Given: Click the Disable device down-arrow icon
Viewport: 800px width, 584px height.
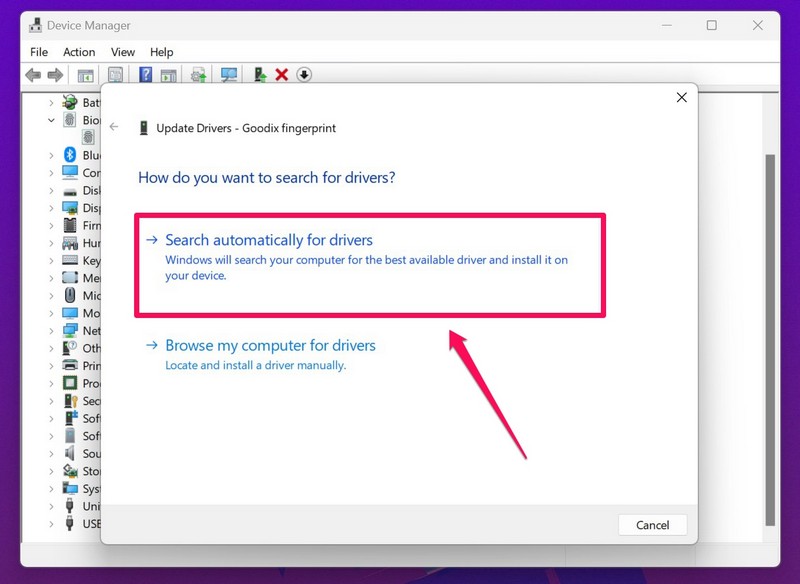Looking at the screenshot, I should (x=304, y=75).
